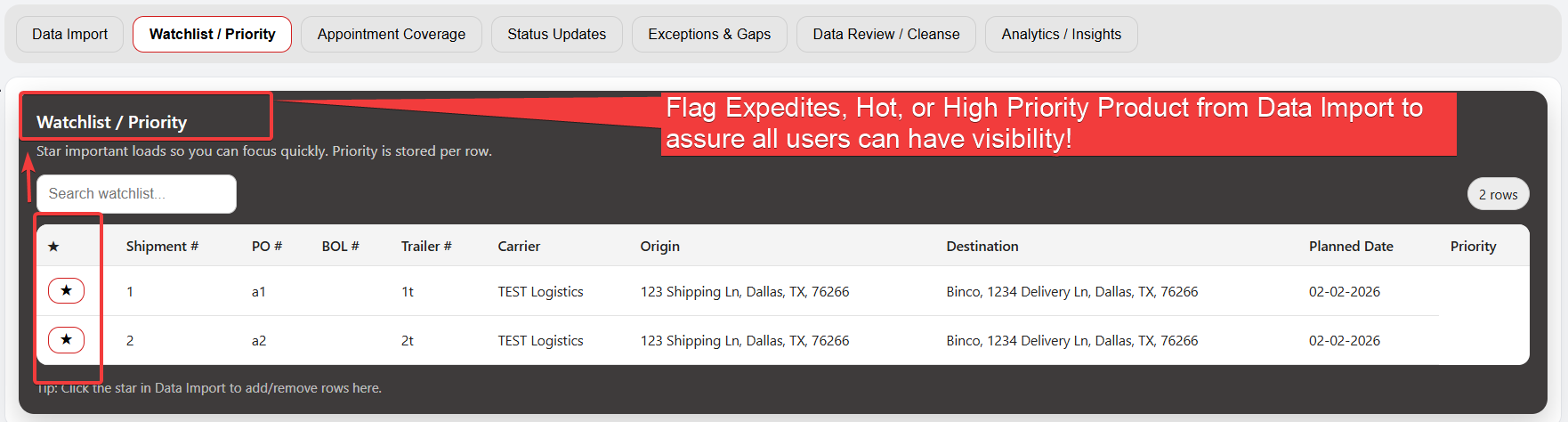Screen dimensions: 1568x422
Task: Go to the Exceptions & Gaps tab
Action: coord(709,35)
